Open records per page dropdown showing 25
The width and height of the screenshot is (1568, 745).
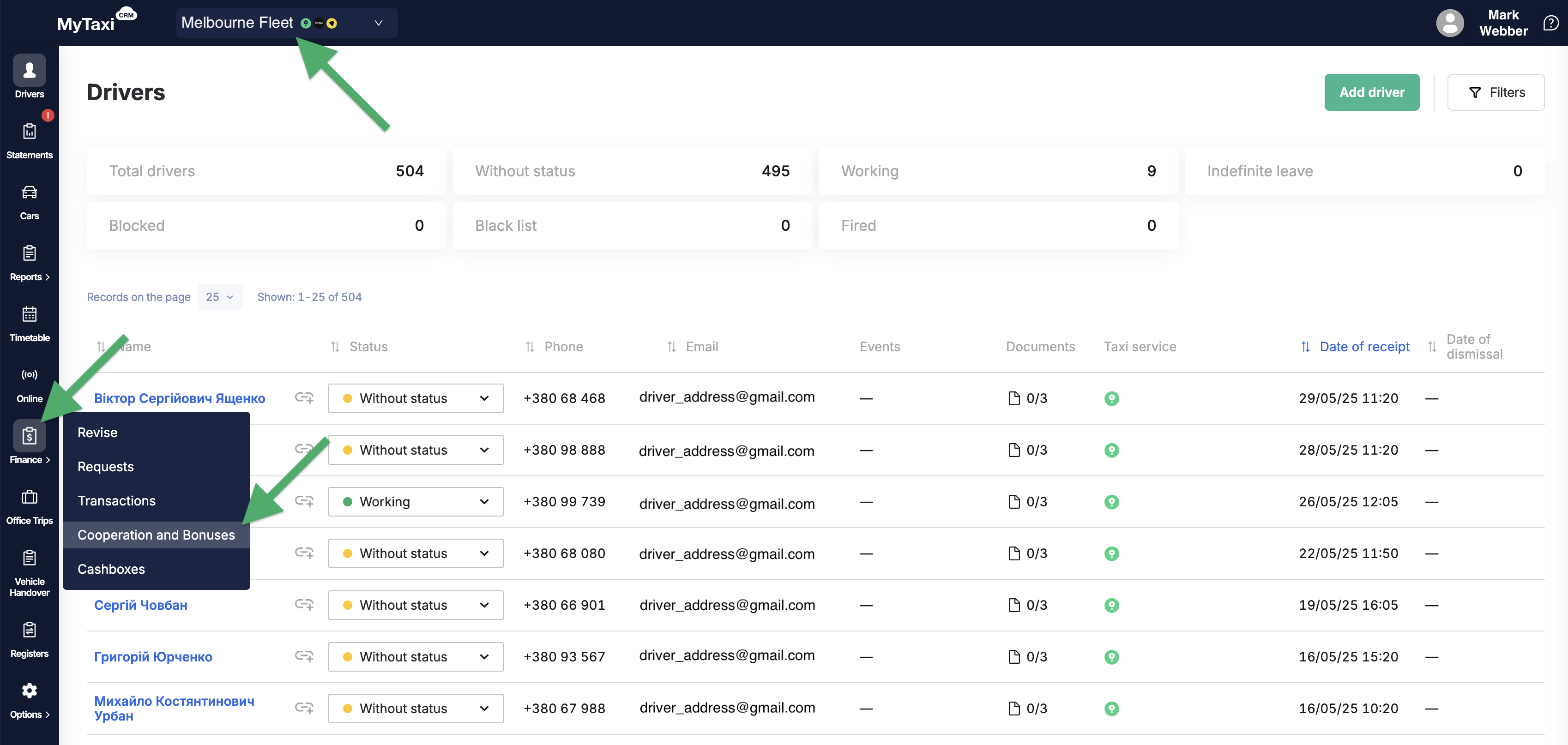(220, 297)
